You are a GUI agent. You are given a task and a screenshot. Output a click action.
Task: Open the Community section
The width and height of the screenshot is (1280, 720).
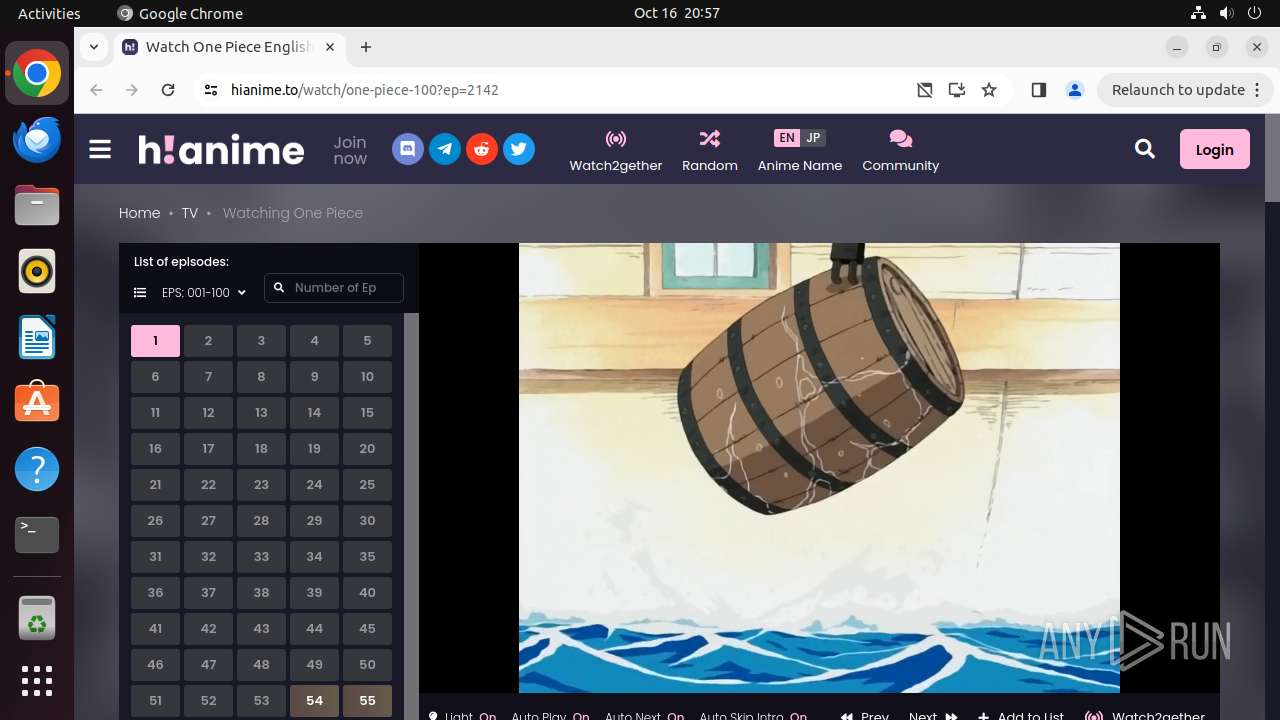[901, 151]
